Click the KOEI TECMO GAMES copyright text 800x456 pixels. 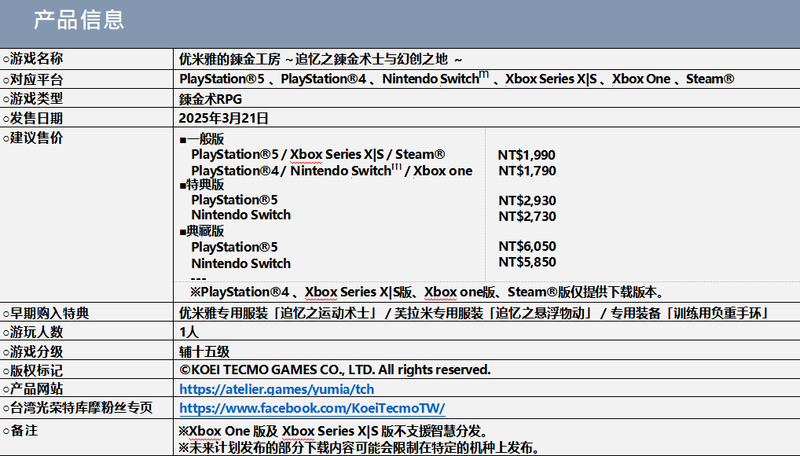coord(335,369)
